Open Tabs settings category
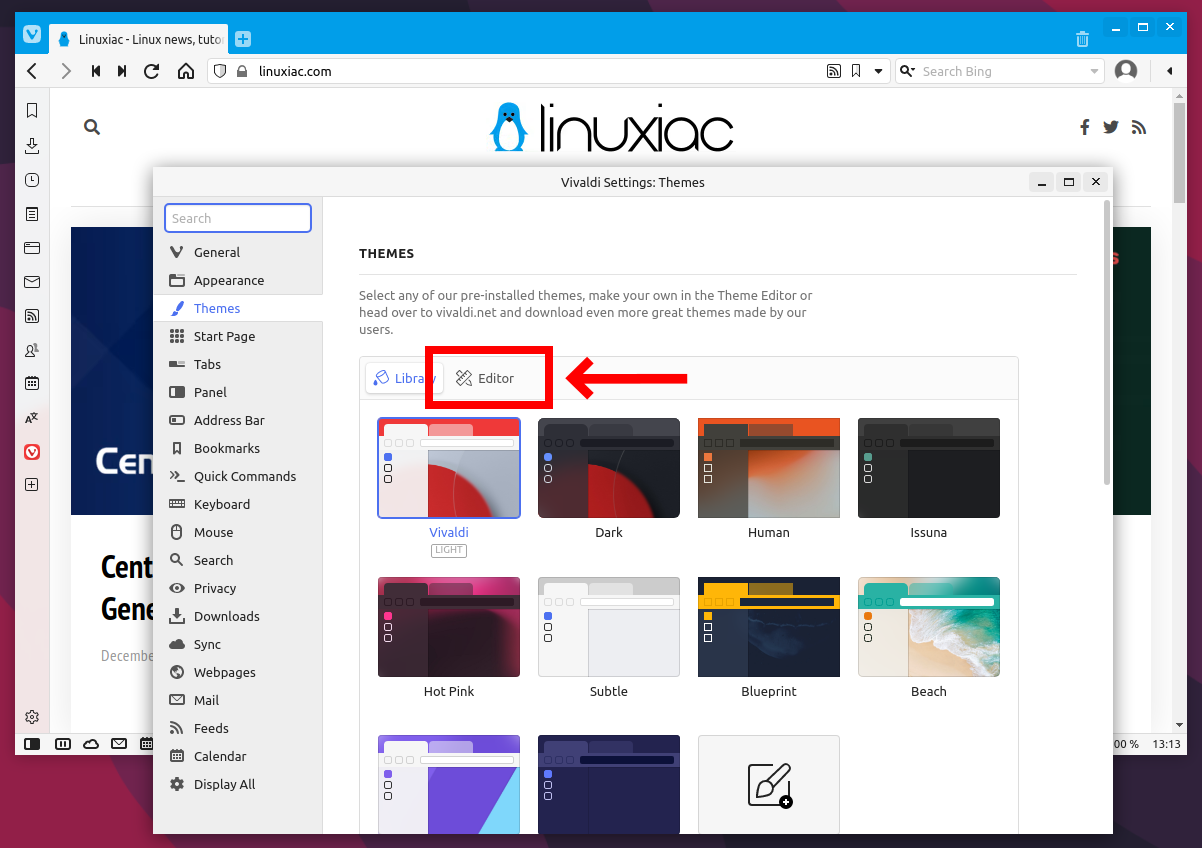Image resolution: width=1202 pixels, height=848 pixels. pyautogui.click(x=238, y=364)
